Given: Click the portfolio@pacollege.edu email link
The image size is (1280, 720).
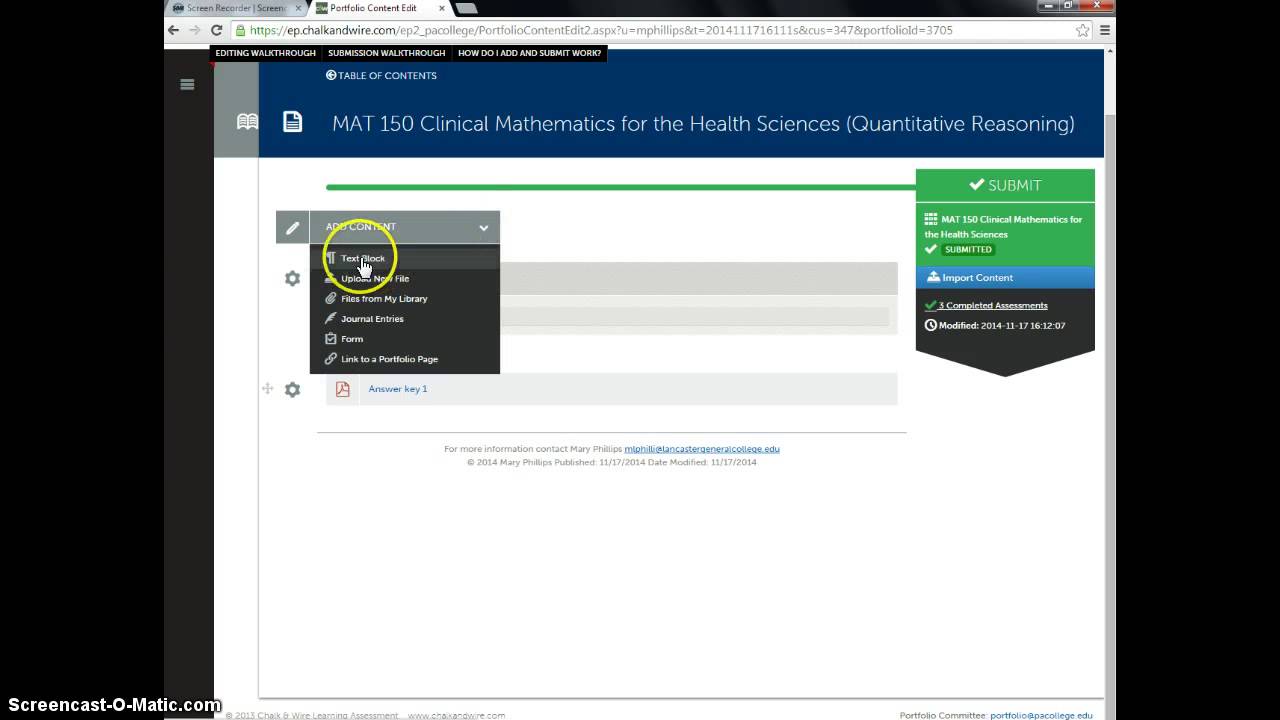Looking at the screenshot, I should (1041, 715).
